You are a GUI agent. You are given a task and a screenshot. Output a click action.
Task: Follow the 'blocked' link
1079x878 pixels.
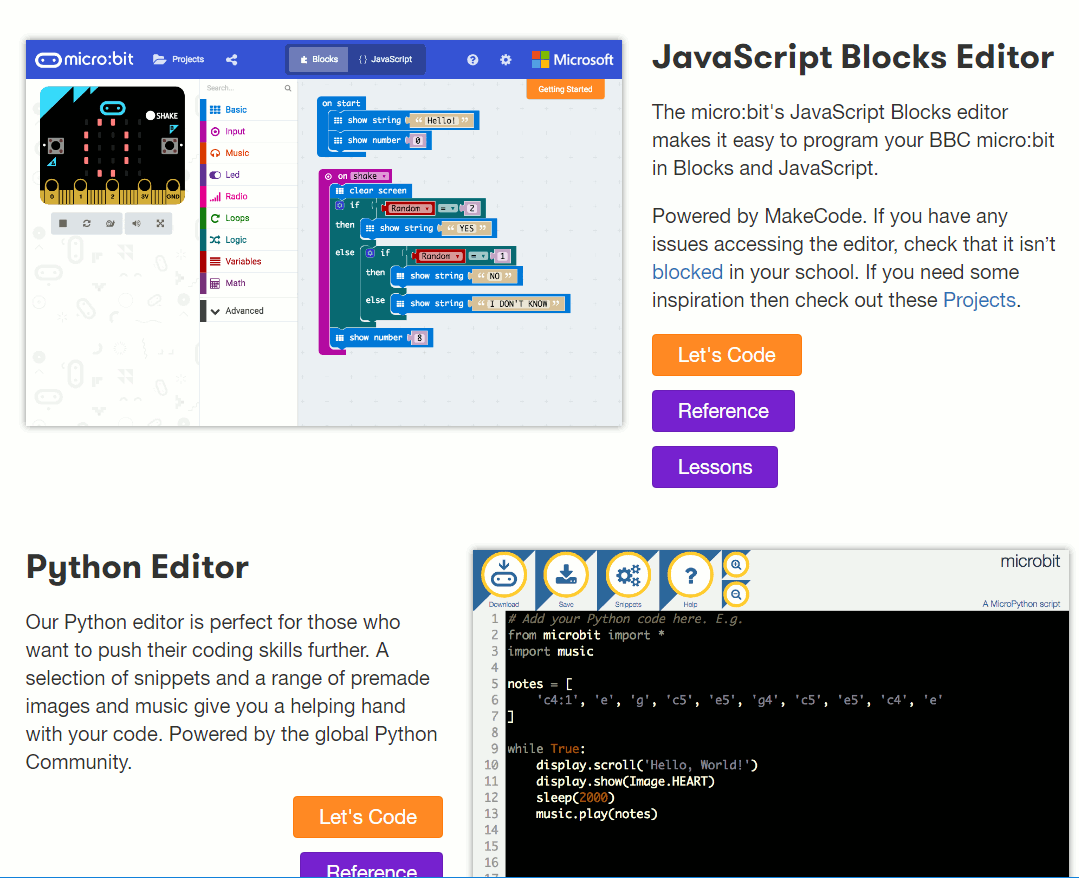(x=687, y=272)
